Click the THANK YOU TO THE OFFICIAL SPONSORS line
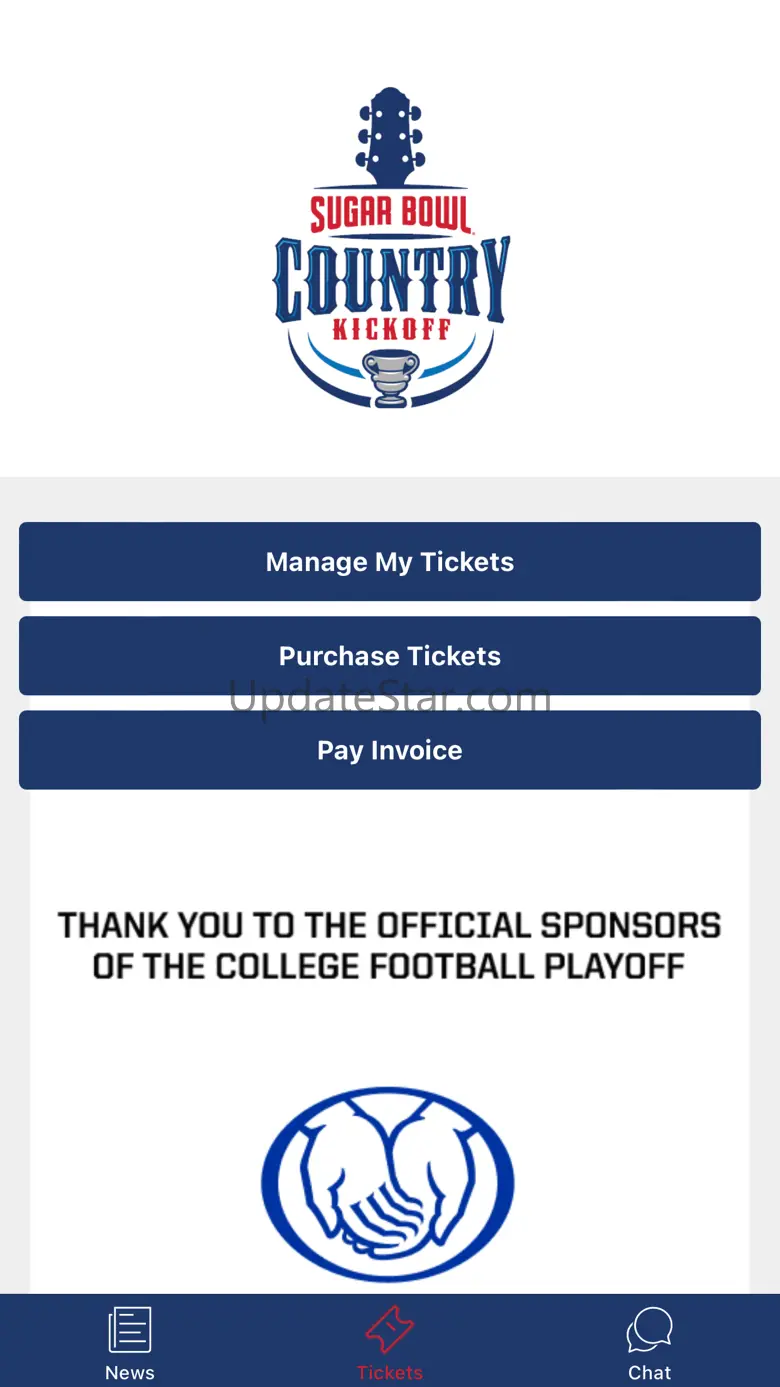Image resolution: width=780 pixels, height=1387 pixels. 390,925
